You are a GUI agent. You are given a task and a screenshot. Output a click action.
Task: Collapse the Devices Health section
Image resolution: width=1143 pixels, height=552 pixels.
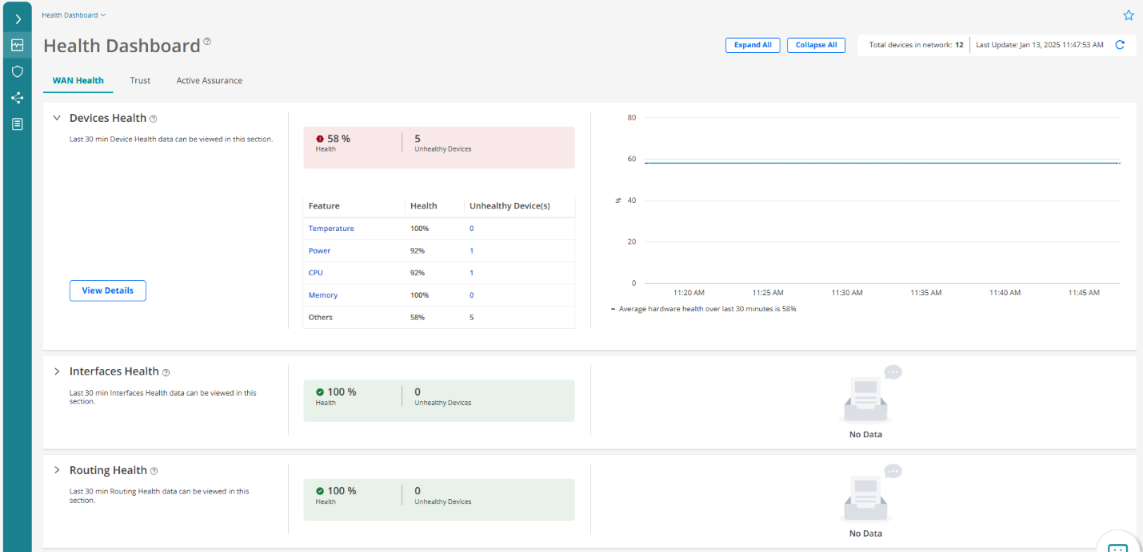[57, 118]
